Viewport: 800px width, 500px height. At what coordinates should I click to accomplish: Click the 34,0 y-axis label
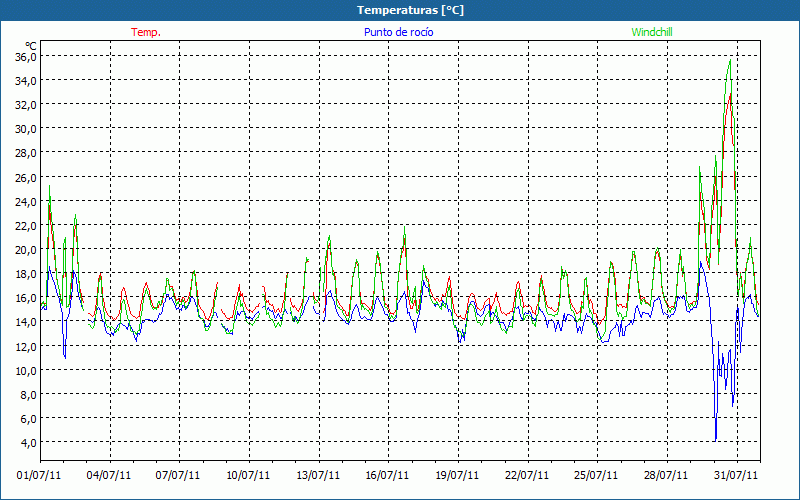pos(25,80)
